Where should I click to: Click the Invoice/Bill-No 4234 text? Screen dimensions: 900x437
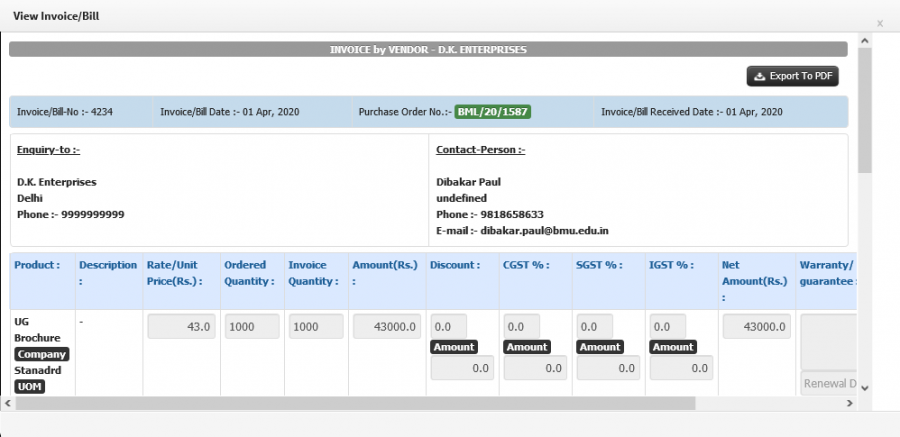tap(65, 112)
